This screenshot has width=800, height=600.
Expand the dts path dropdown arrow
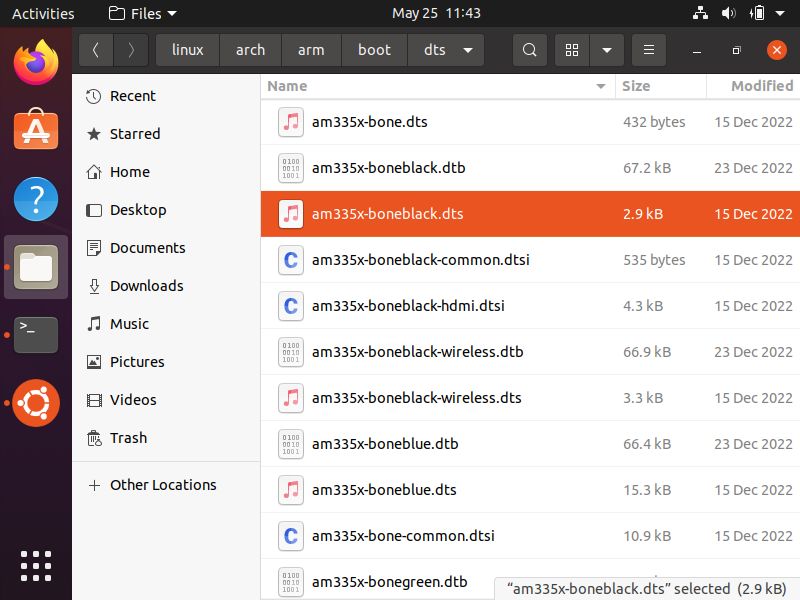click(468, 50)
